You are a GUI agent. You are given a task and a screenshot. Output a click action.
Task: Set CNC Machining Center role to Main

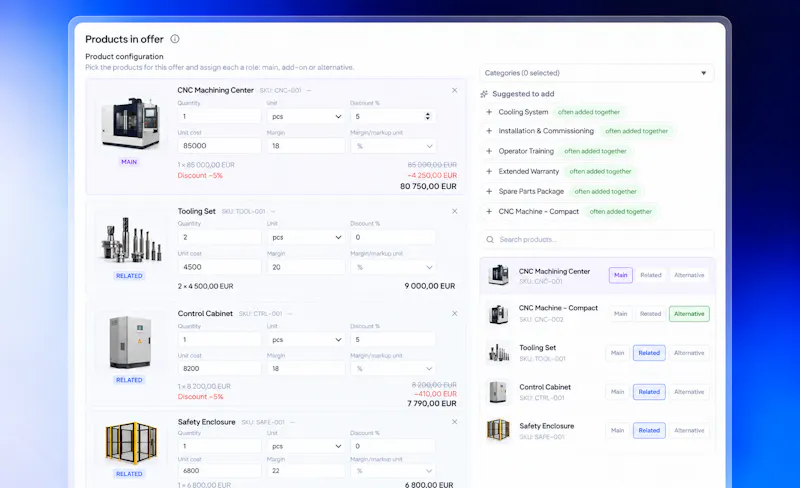click(620, 275)
